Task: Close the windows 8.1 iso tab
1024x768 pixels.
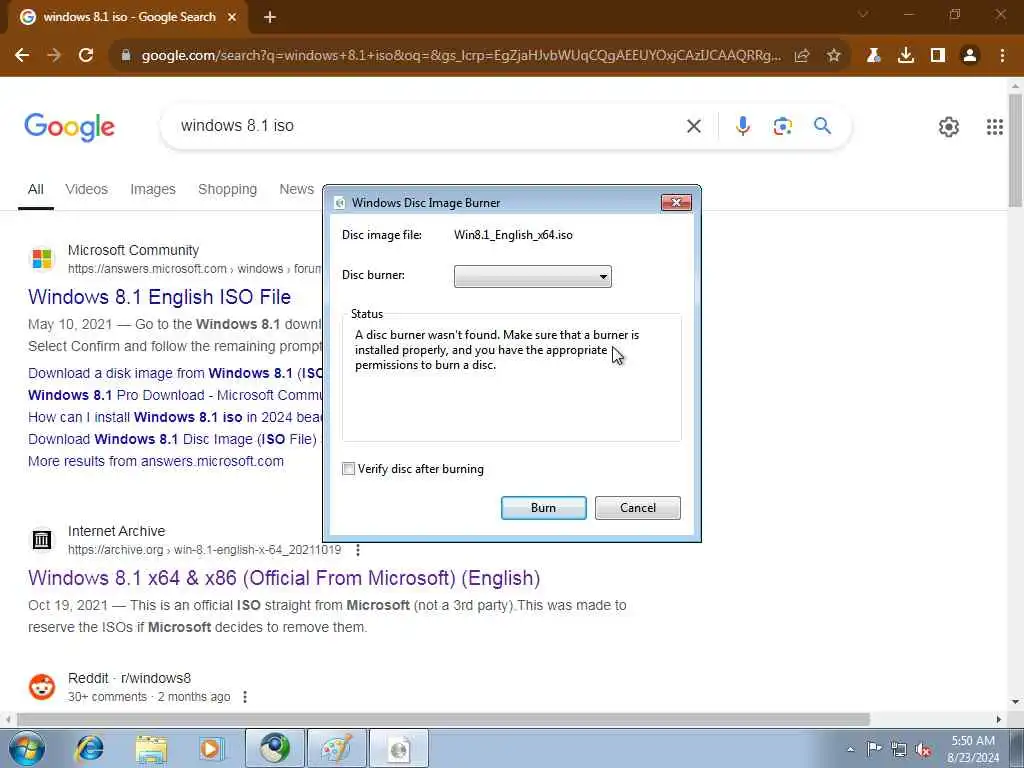Action: tap(232, 17)
